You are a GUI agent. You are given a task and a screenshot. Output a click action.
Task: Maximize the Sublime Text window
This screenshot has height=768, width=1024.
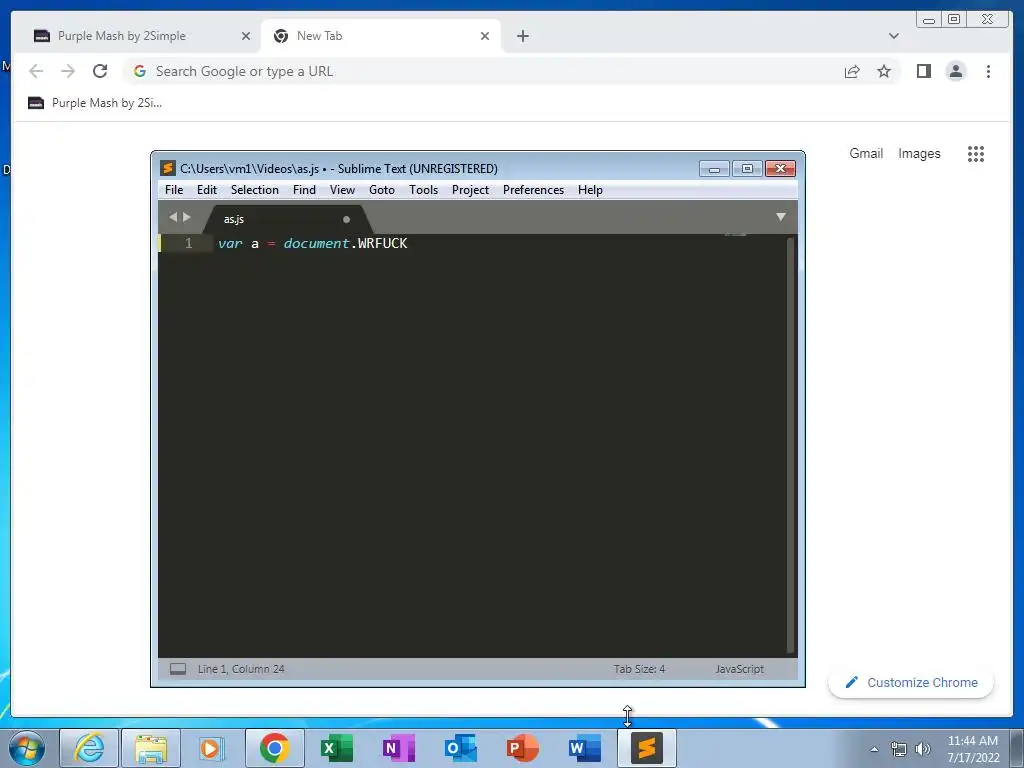[747, 169]
